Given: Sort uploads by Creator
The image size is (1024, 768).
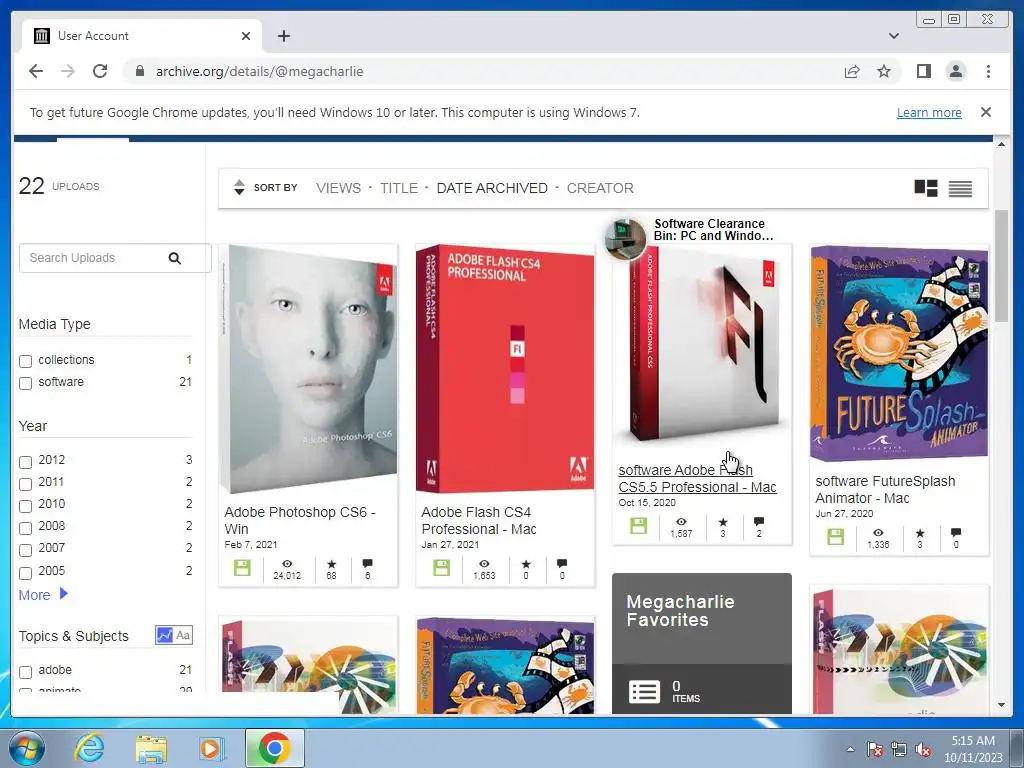Looking at the screenshot, I should (x=600, y=188).
